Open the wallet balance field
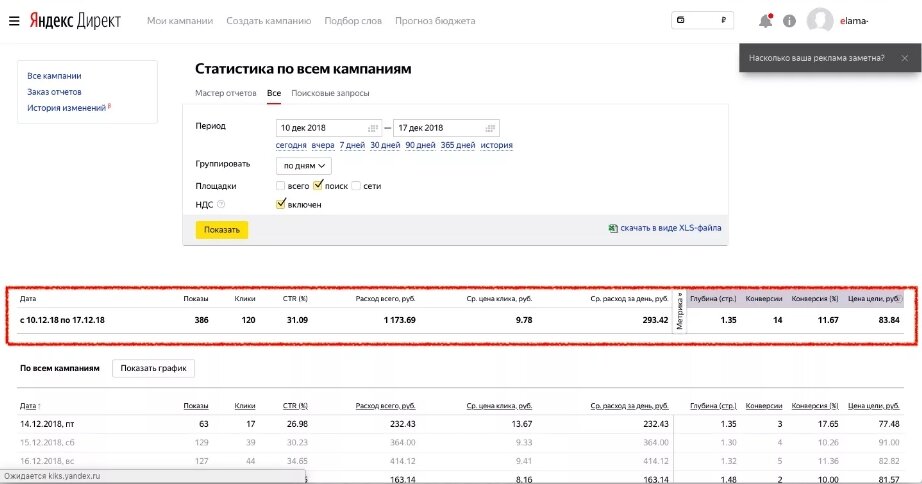The image size is (922, 484). [x=702, y=21]
